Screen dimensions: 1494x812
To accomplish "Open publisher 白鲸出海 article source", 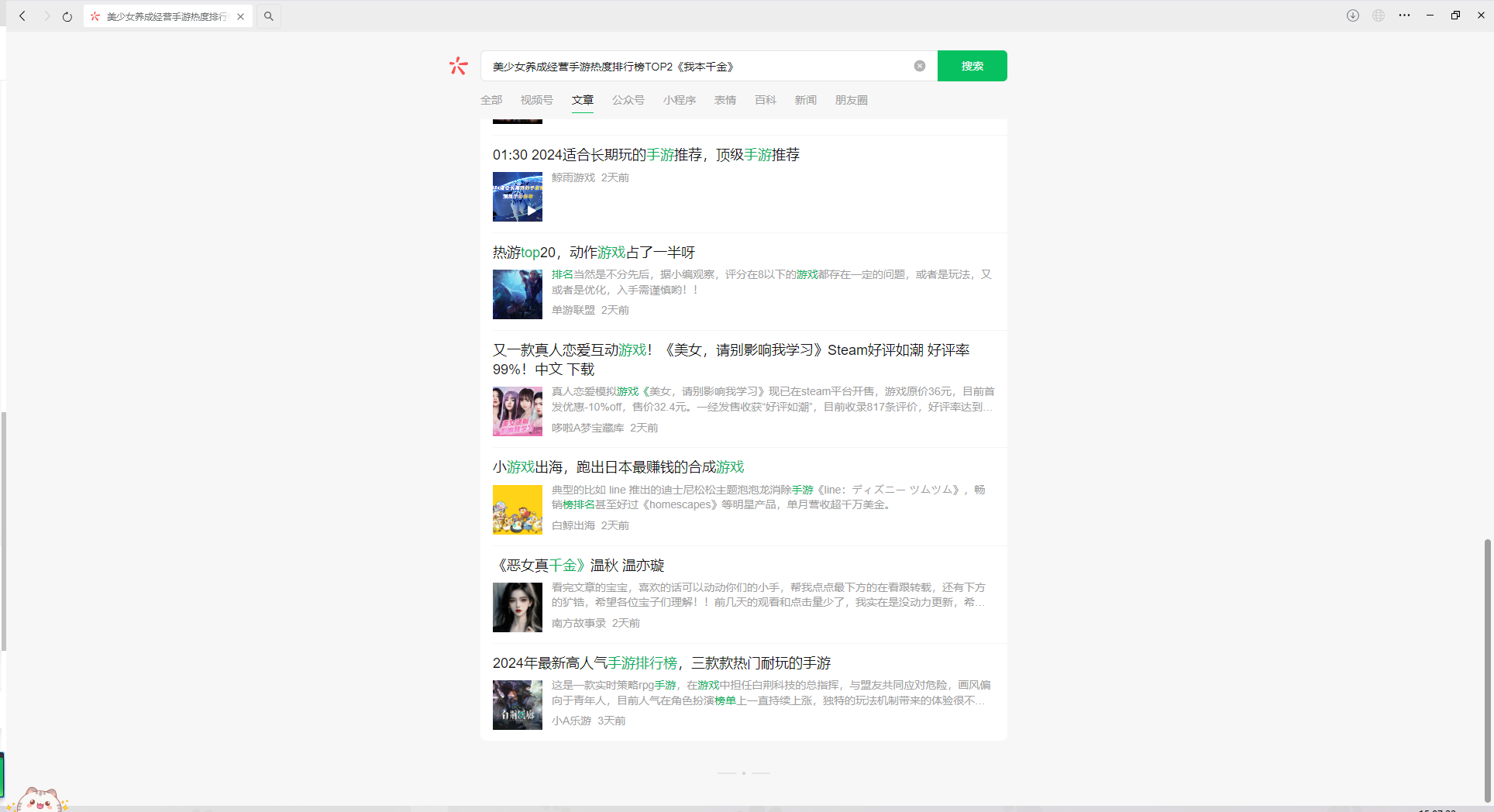I will pos(573,525).
